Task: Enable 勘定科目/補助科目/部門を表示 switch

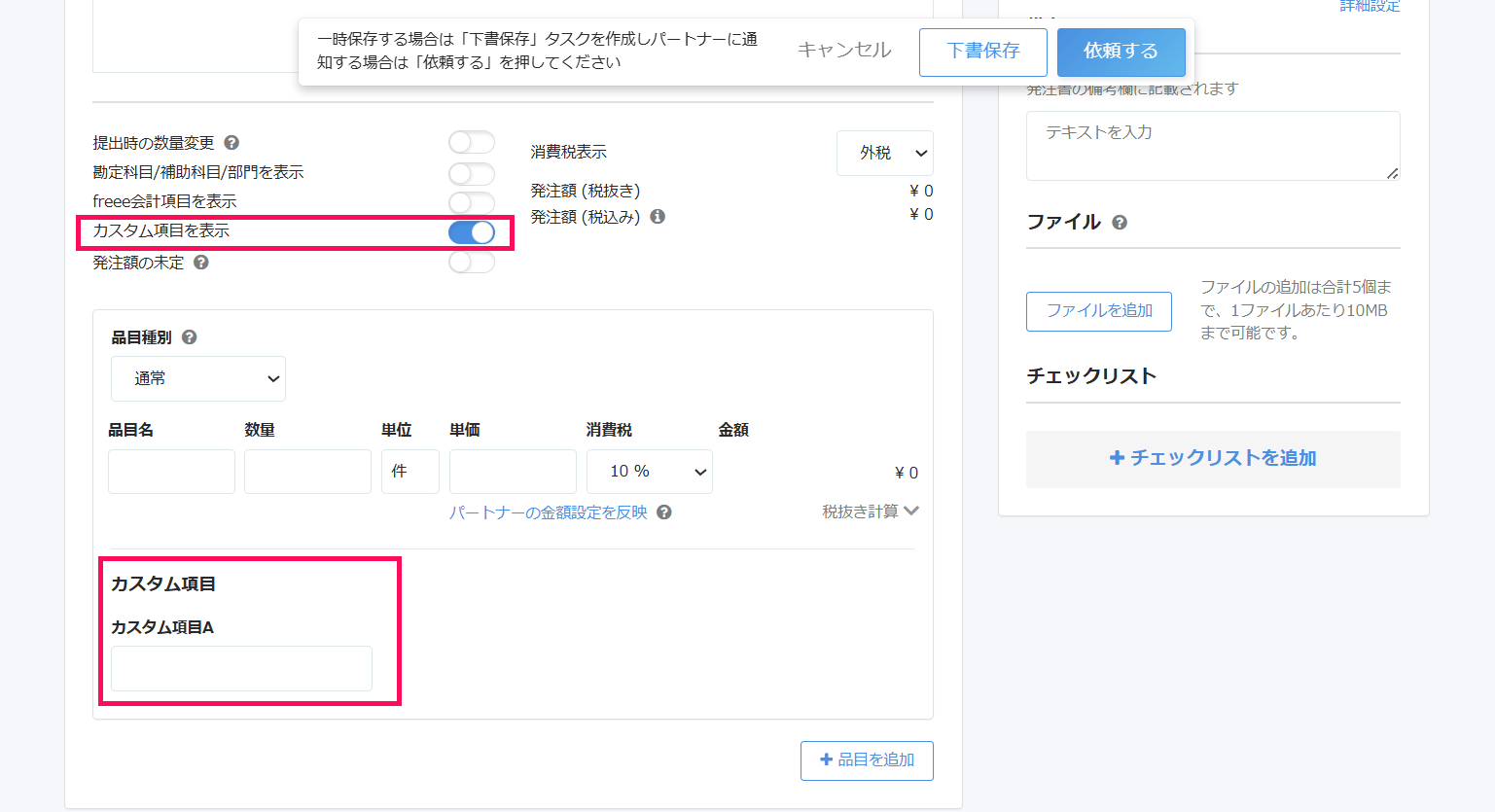Action: click(472, 174)
